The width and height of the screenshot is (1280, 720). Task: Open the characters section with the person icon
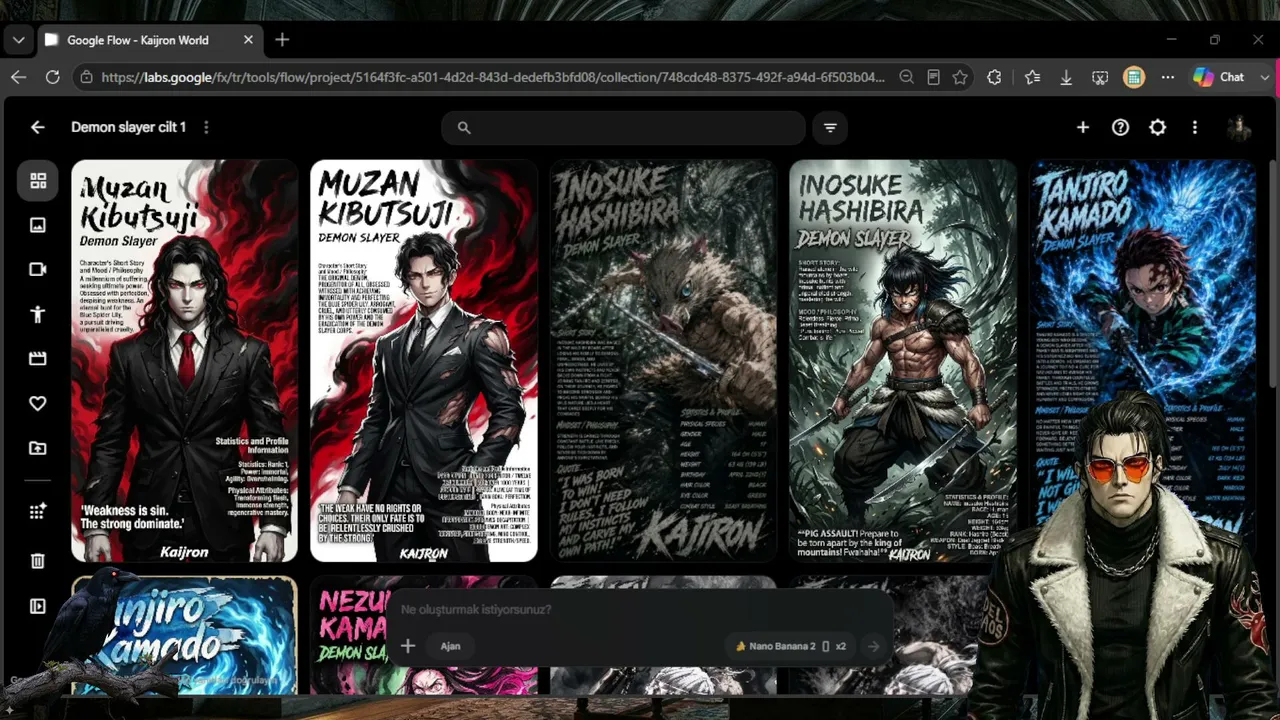tap(38, 314)
